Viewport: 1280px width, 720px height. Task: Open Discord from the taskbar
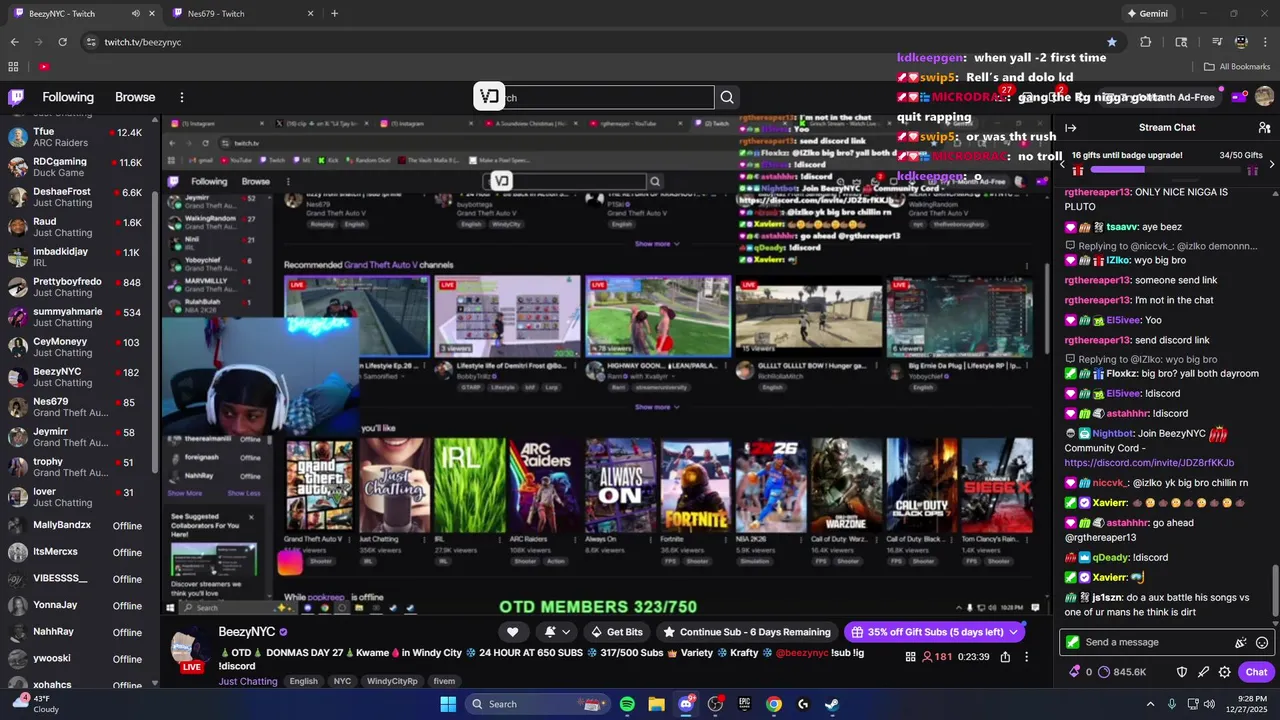(x=686, y=704)
